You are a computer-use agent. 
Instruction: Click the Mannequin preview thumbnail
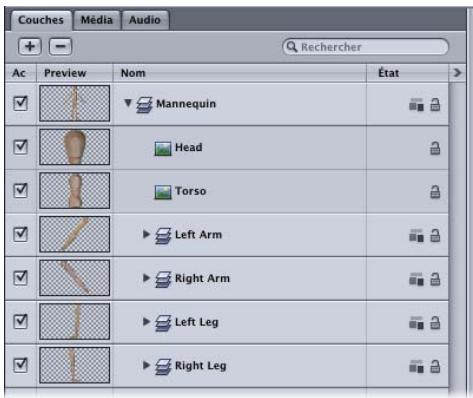point(75,103)
